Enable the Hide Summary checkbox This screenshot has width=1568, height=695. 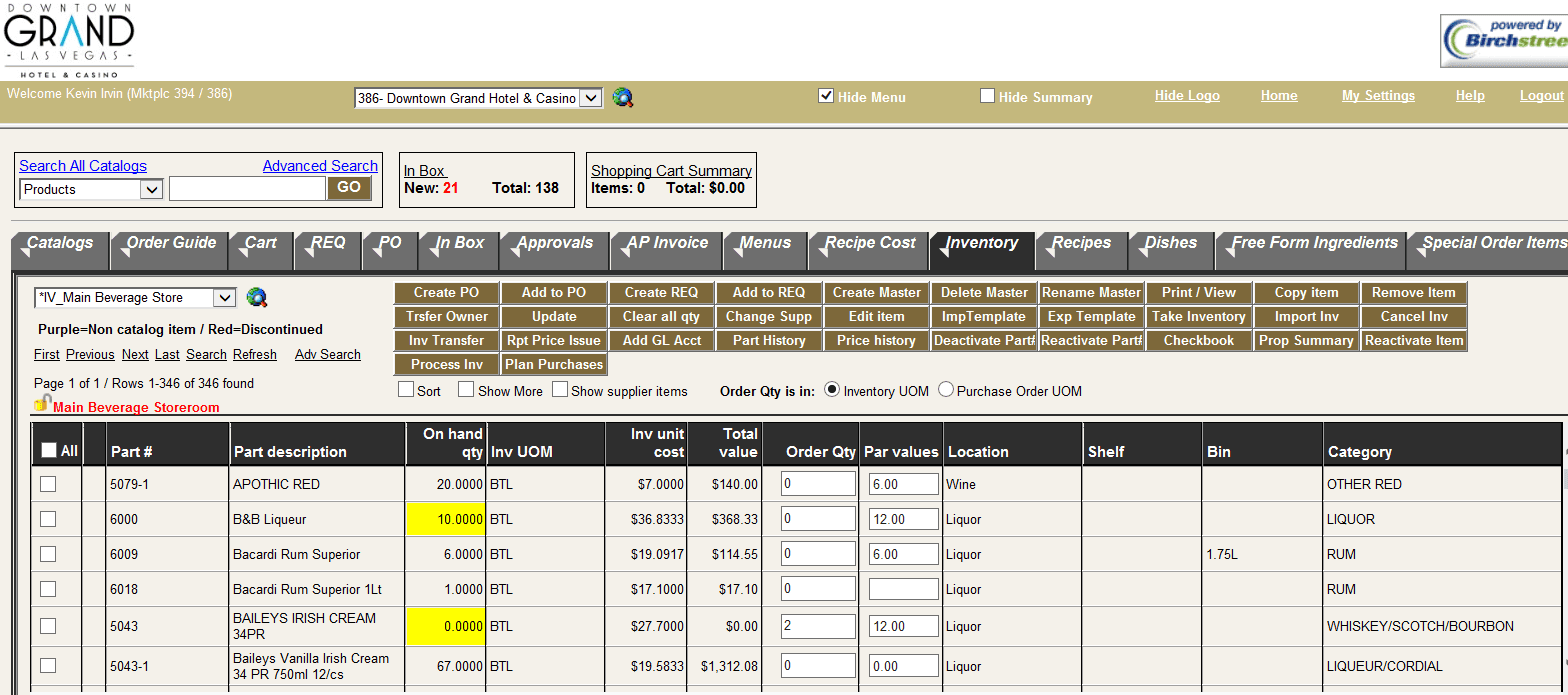click(987, 96)
